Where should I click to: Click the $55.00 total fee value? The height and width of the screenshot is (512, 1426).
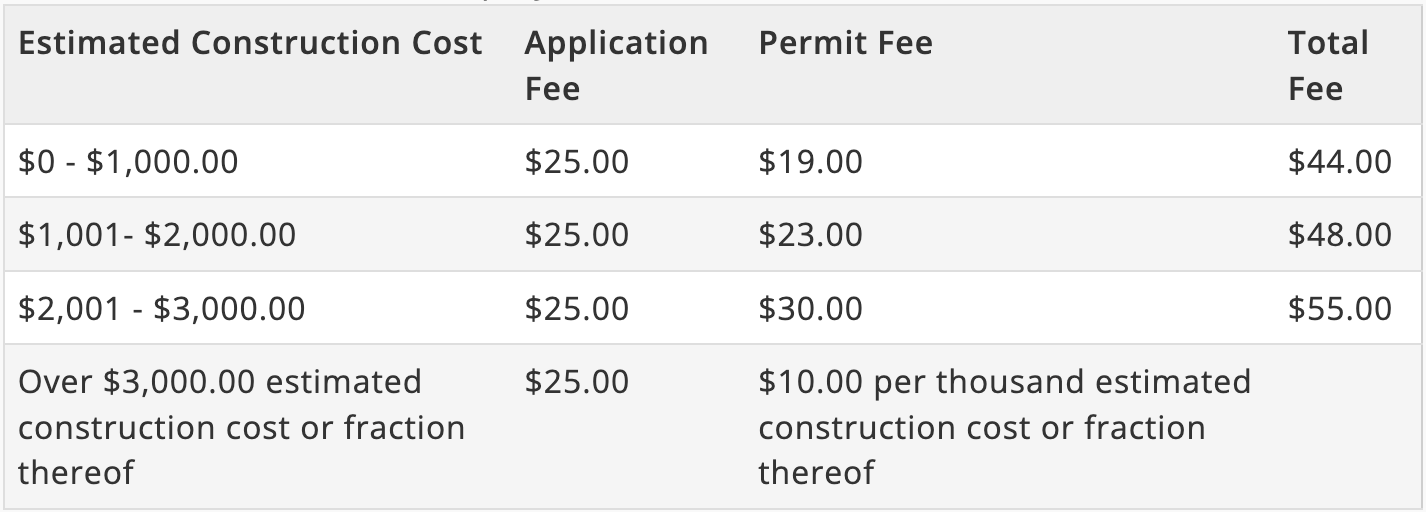click(x=1339, y=308)
